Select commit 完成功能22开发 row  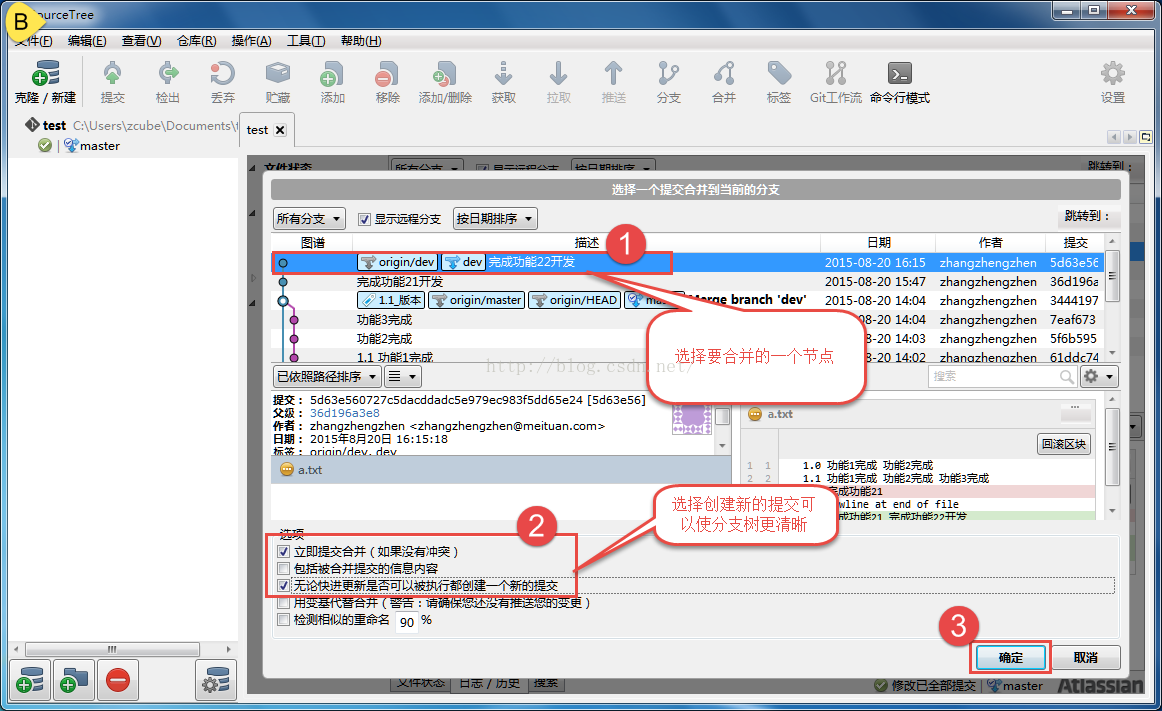click(x=687, y=262)
